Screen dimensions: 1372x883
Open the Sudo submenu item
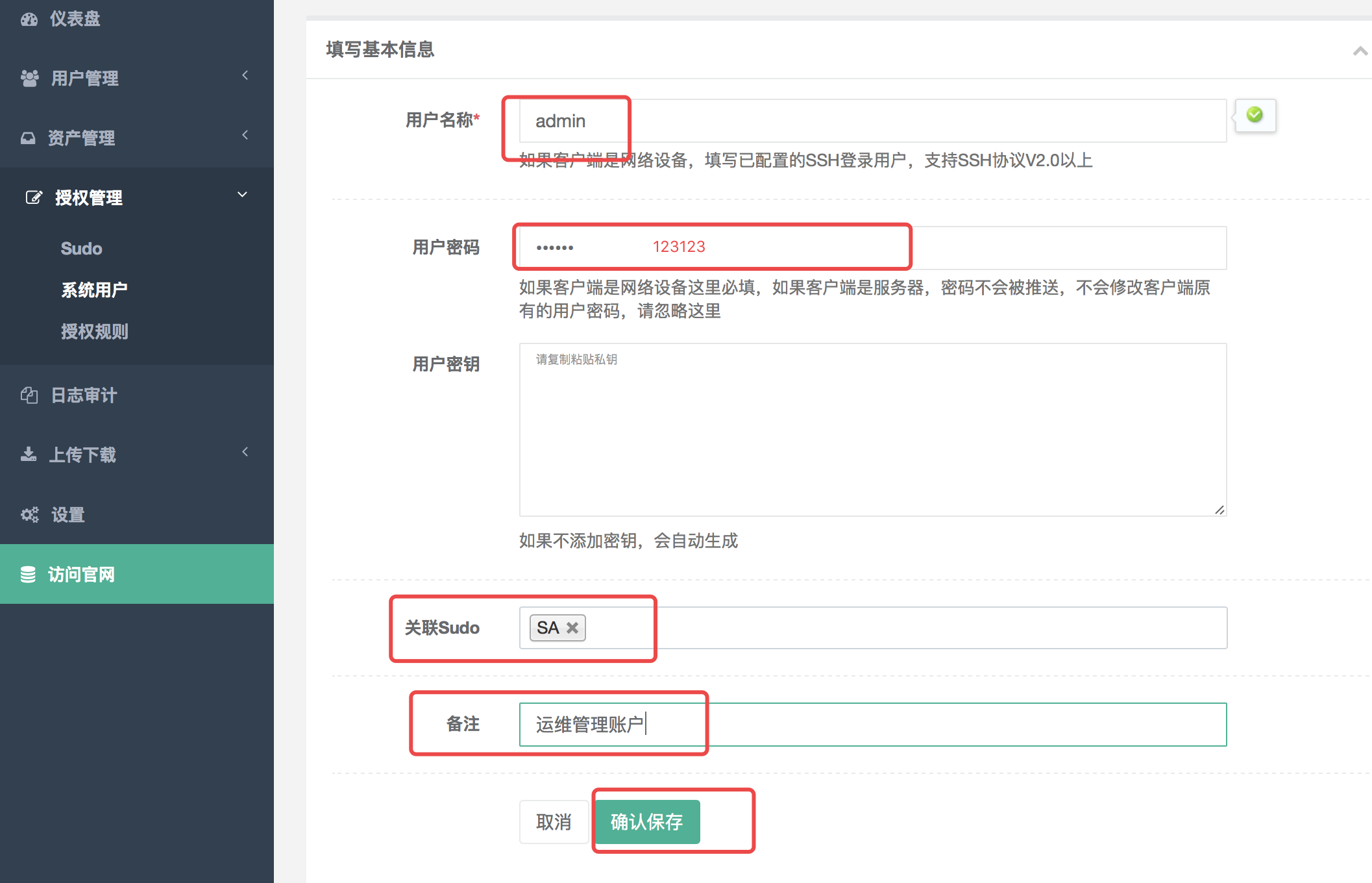[82, 249]
